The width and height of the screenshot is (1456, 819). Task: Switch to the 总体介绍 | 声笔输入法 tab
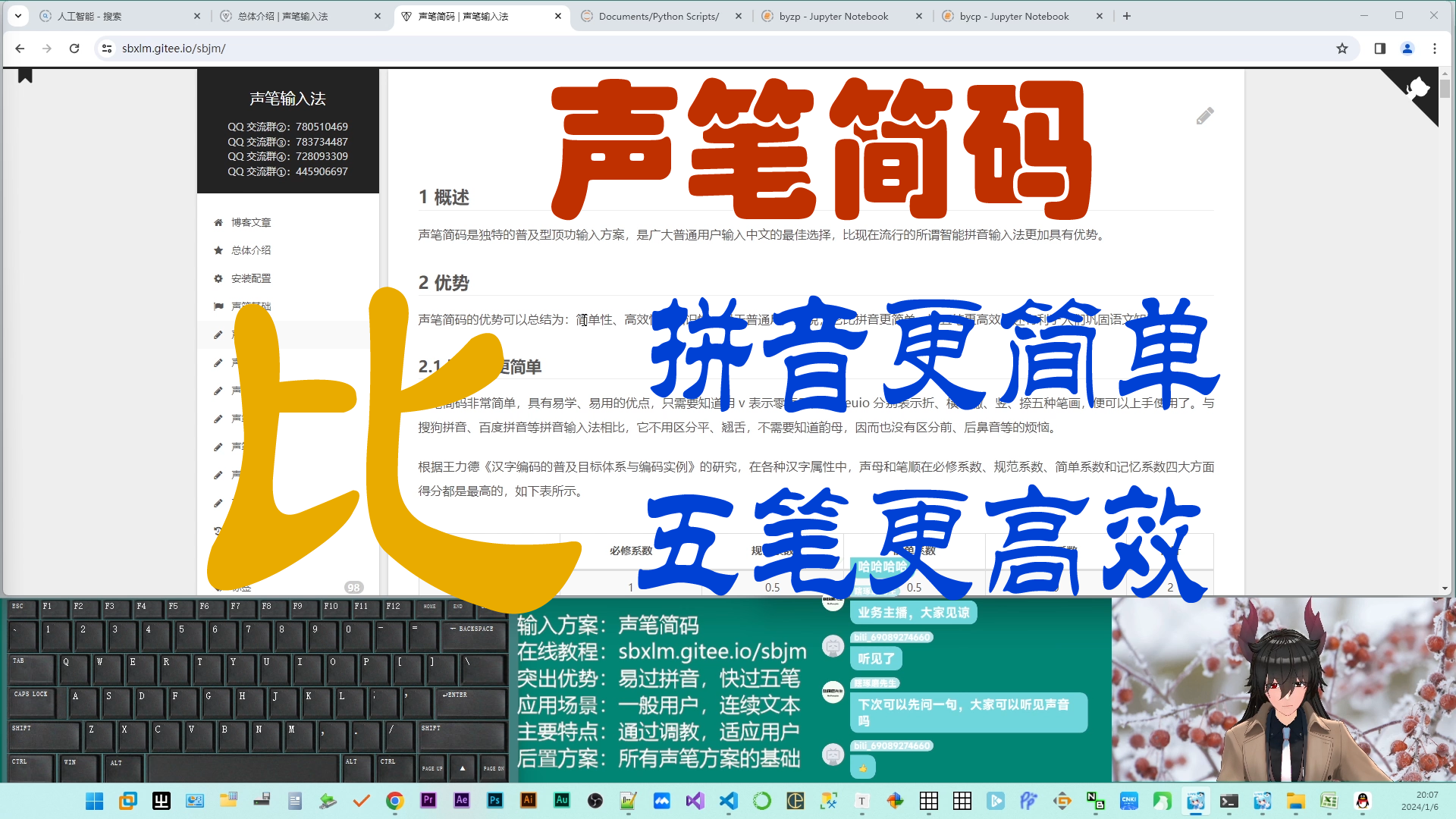pyautogui.click(x=300, y=16)
